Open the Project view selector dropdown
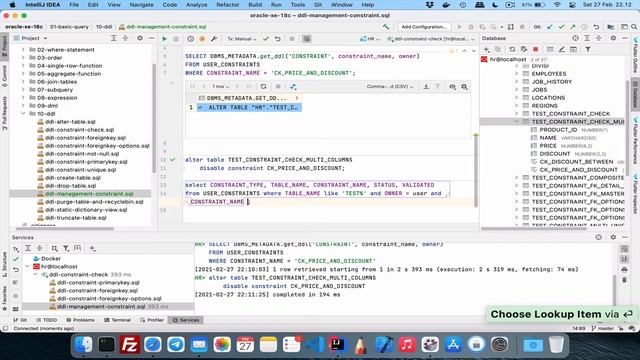640x360 pixels. 31,38
